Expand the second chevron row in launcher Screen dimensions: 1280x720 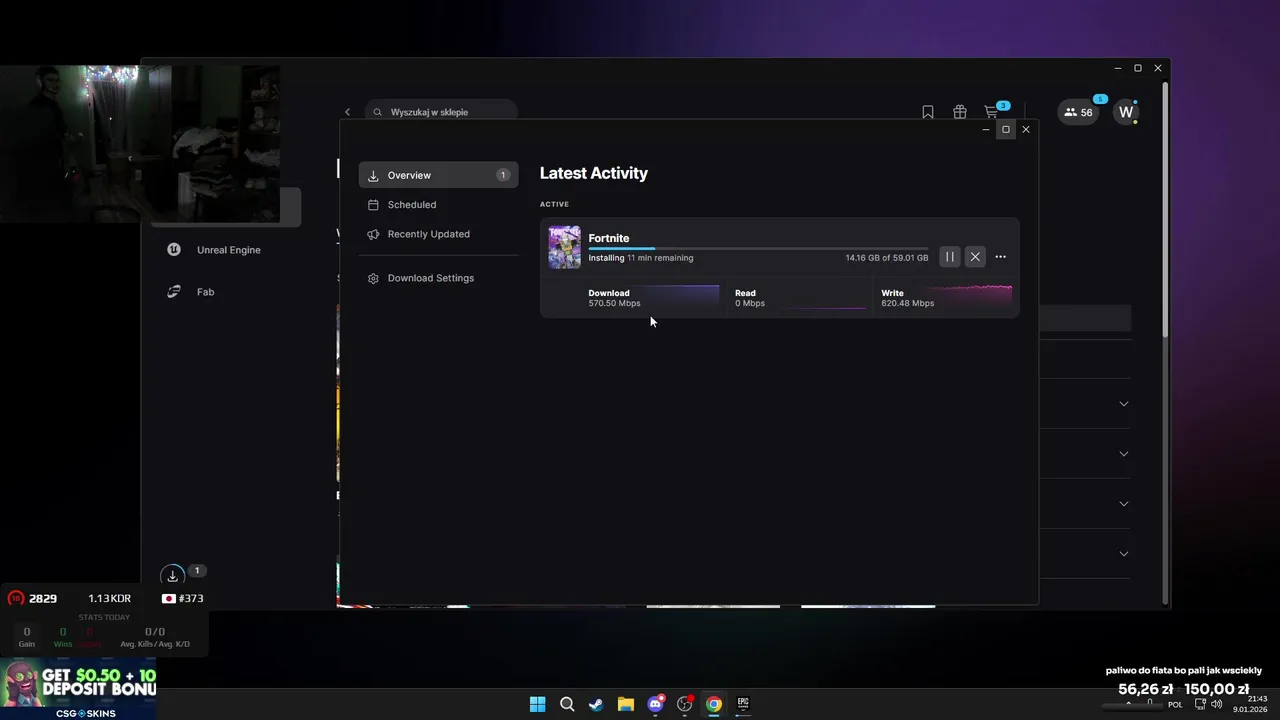(x=1124, y=454)
